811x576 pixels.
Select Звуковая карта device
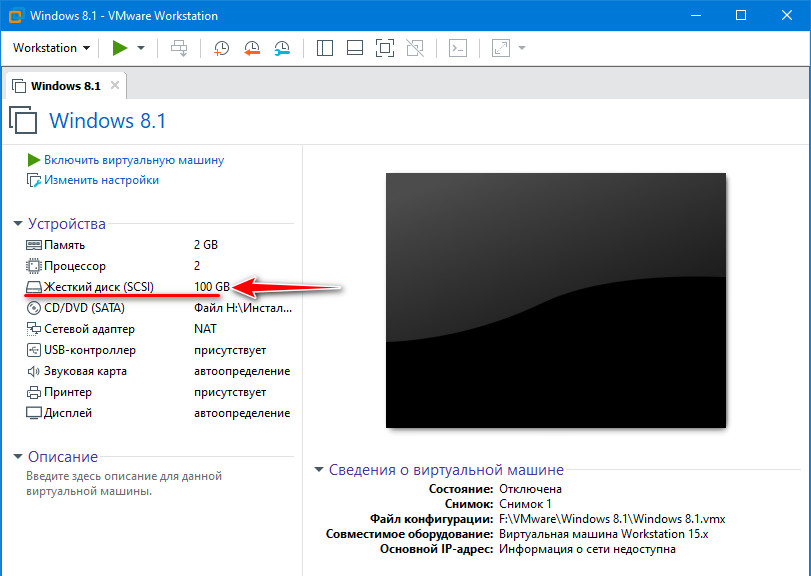(159, 371)
